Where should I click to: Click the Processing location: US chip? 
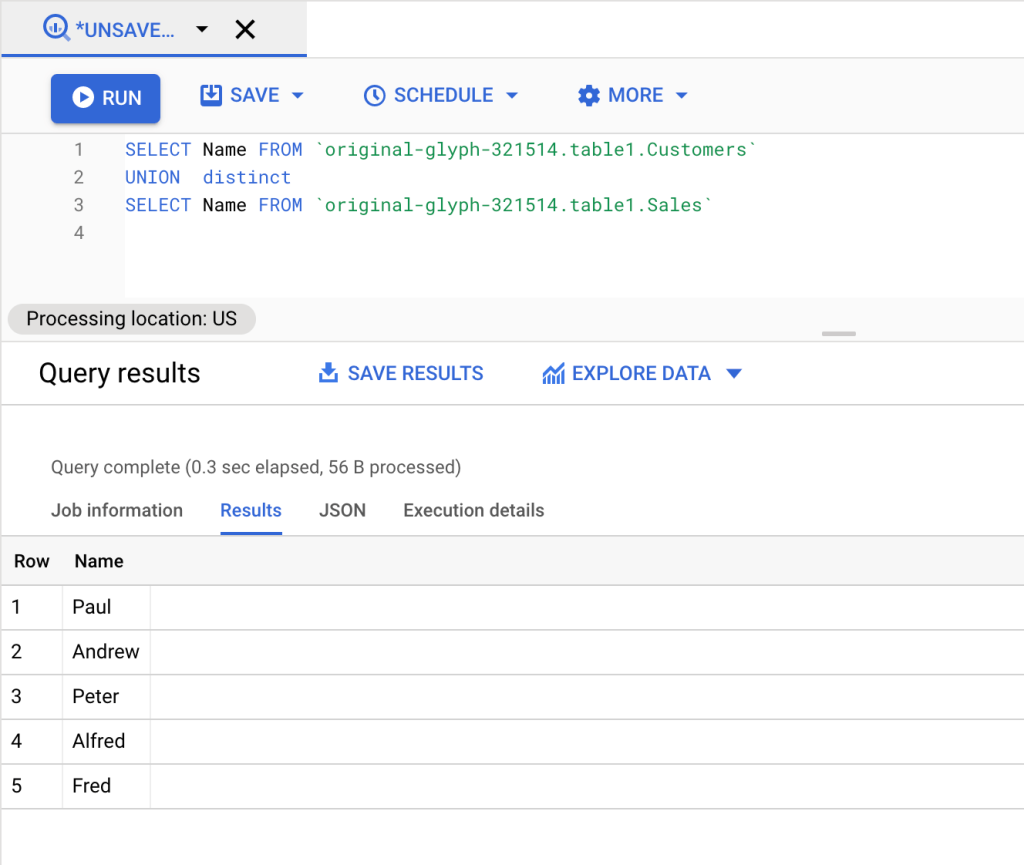pos(131,319)
